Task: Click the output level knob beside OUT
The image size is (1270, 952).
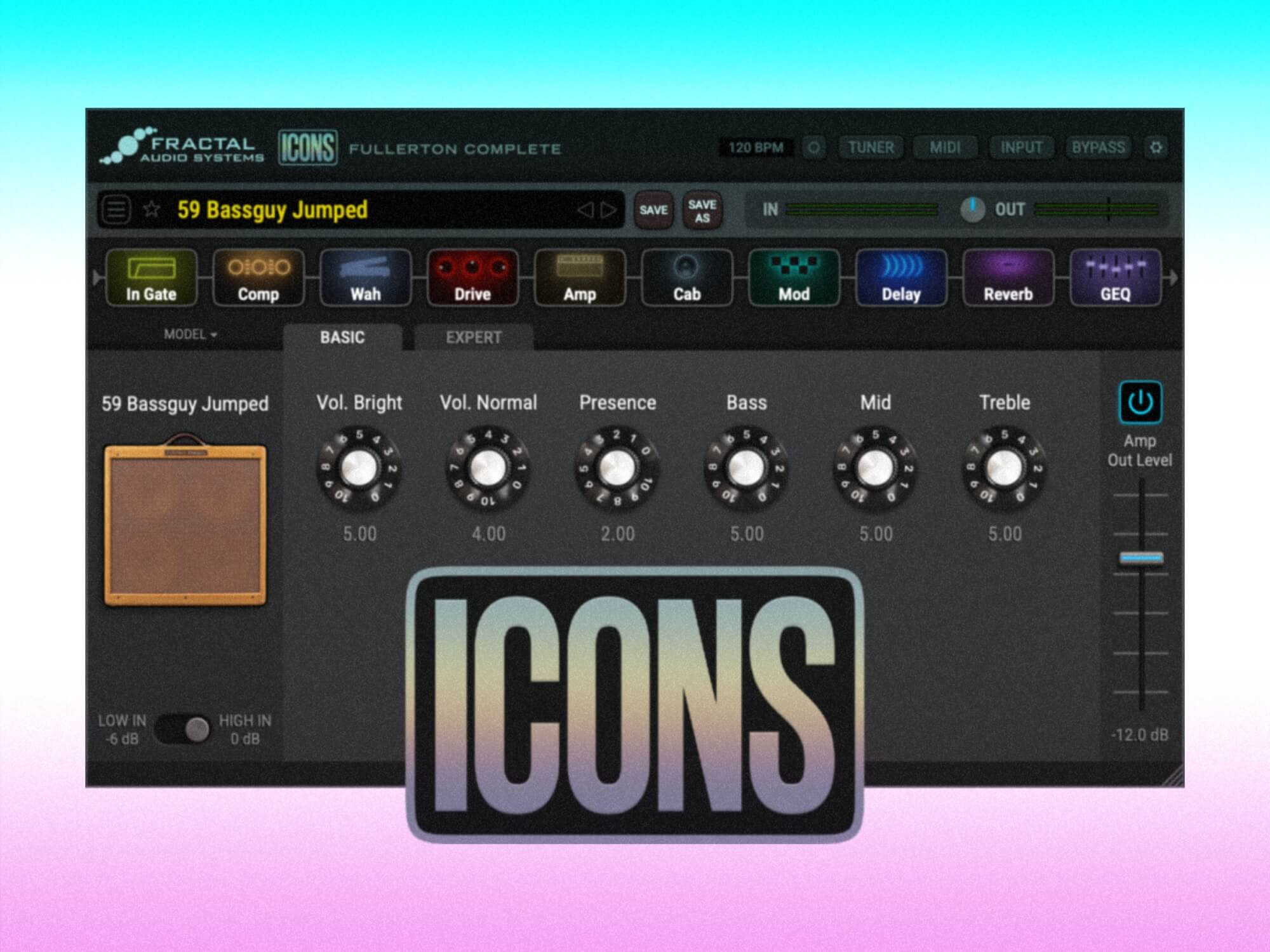Action: coord(972,209)
